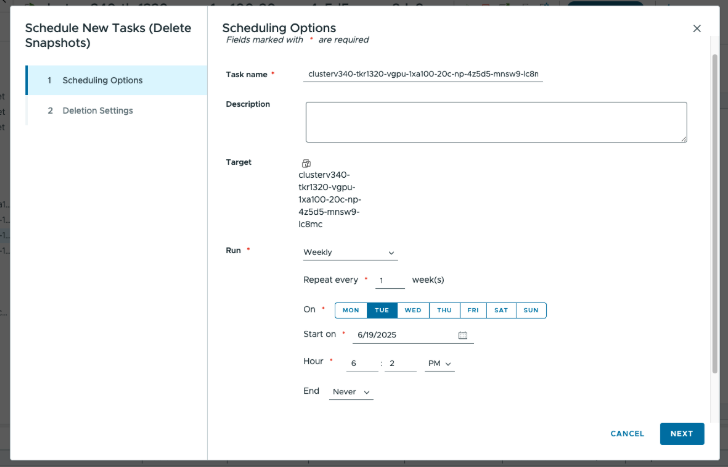Click the cluster target icon

click(306, 163)
